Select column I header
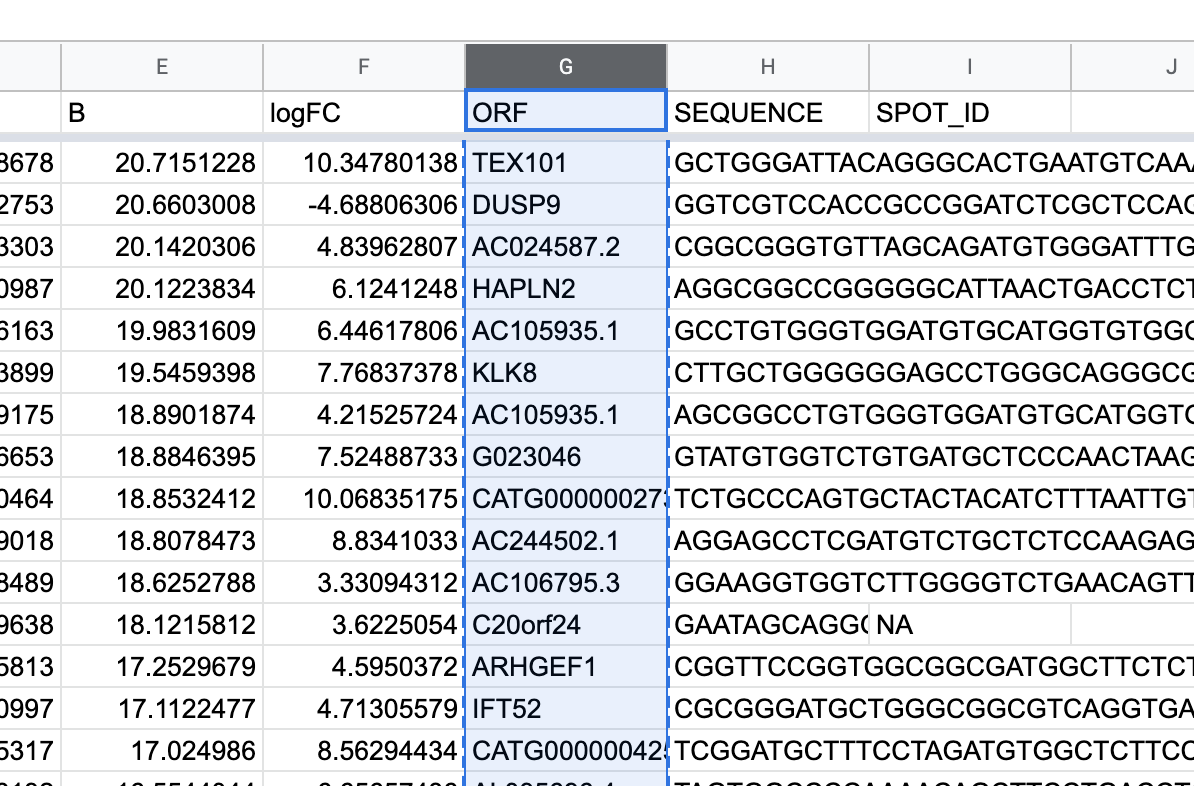 pos(969,67)
